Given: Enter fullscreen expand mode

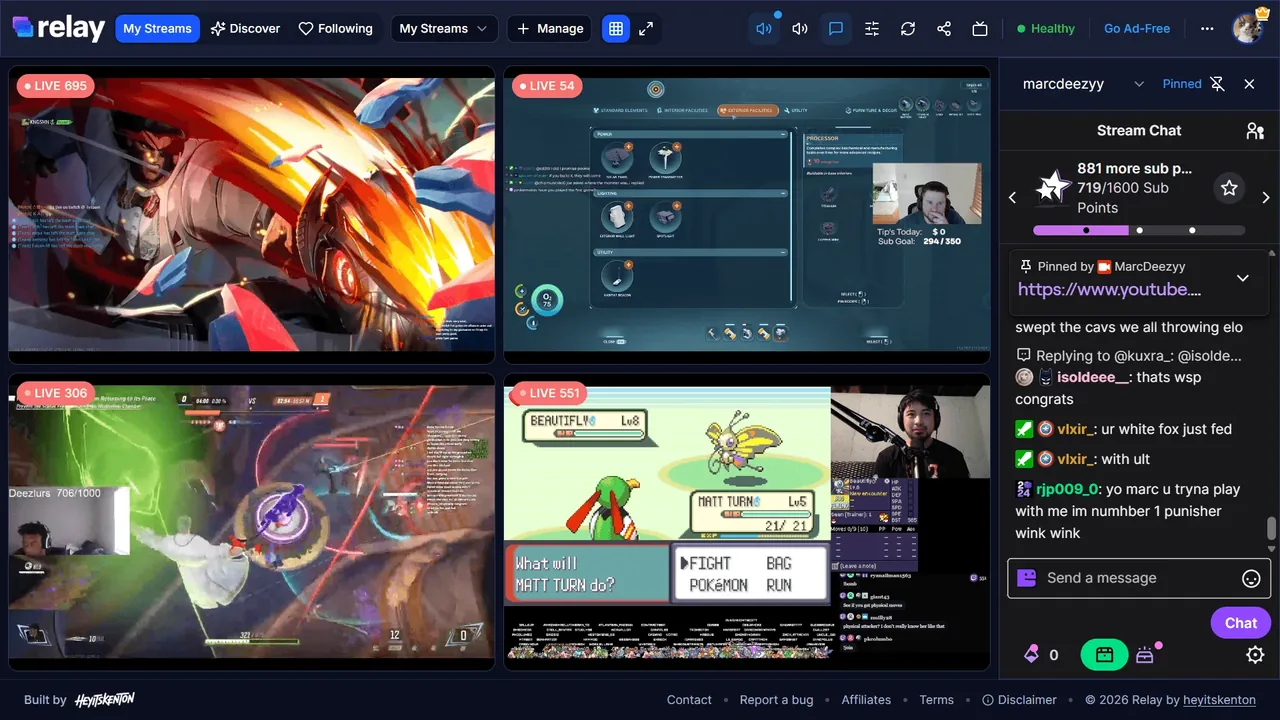Looking at the screenshot, I should (646, 29).
